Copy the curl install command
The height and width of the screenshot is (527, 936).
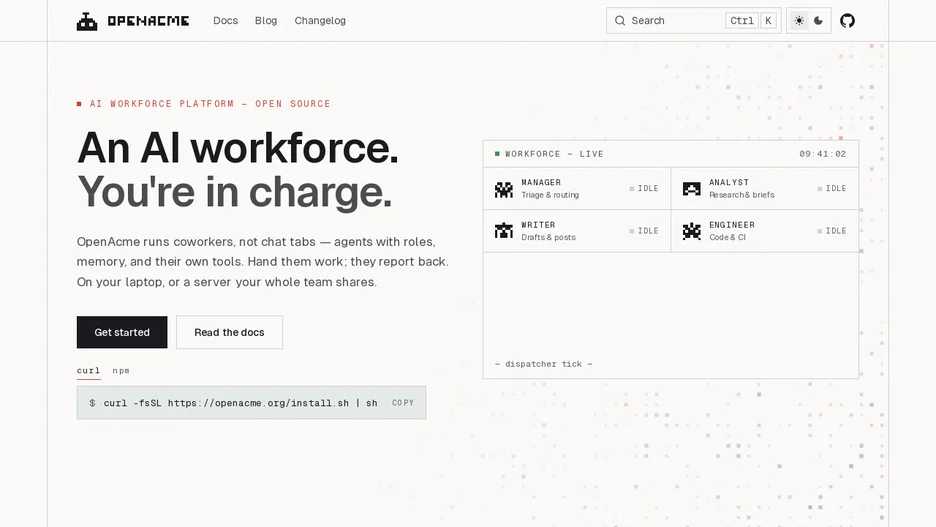click(x=403, y=403)
